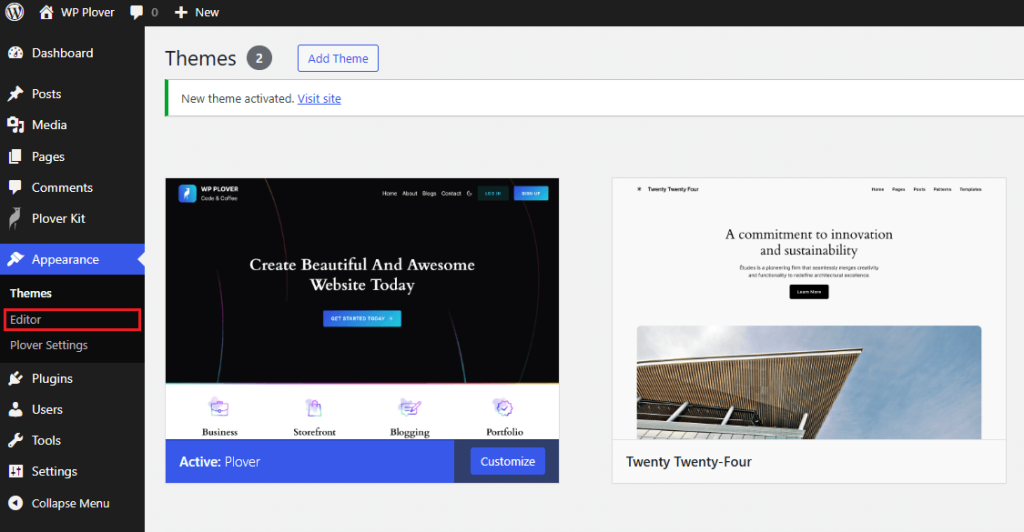
Task: Click the Plugins plug icon
Action: tap(15, 379)
